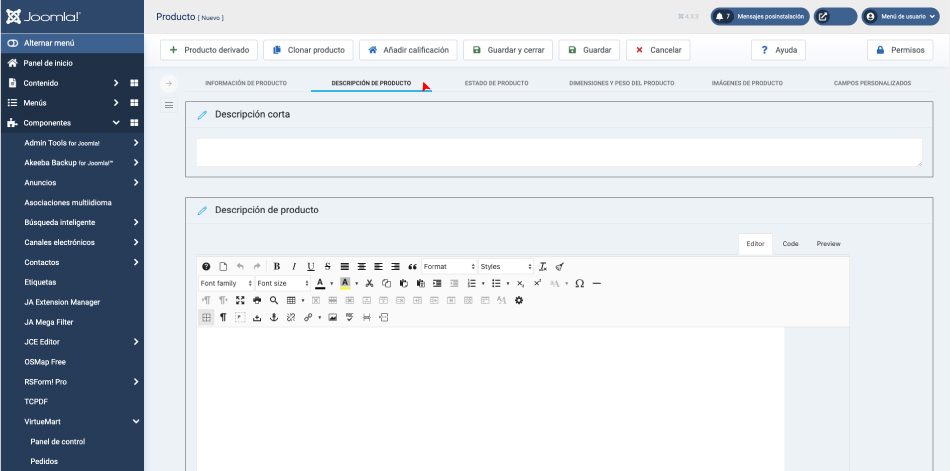Click the Clonar producto button
The height and width of the screenshot is (471, 950).
pos(308,50)
